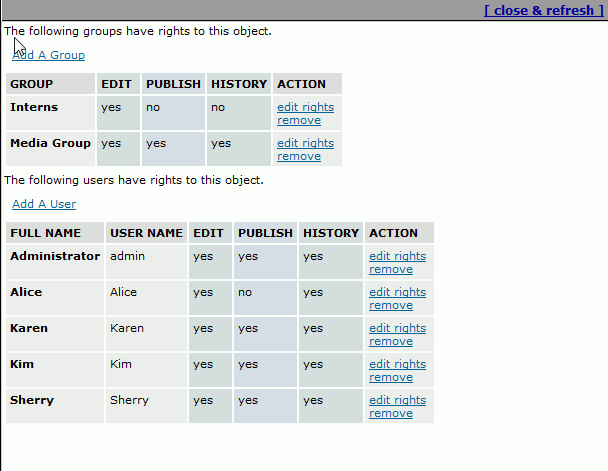
Task: Remove user Alice from the list
Action: (x=391, y=305)
